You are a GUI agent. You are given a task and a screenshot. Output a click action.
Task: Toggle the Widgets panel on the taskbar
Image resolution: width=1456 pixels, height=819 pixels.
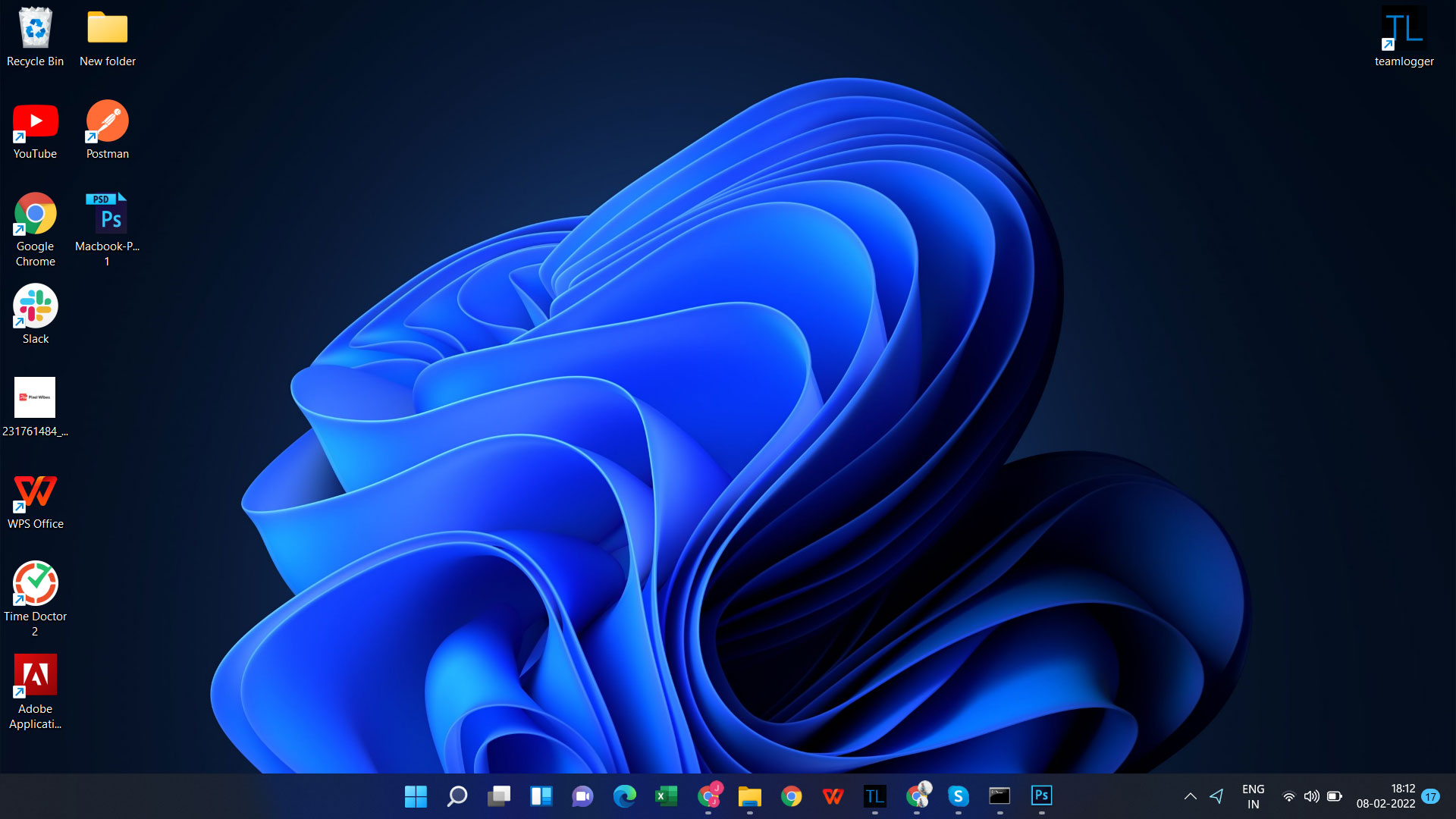(x=541, y=795)
